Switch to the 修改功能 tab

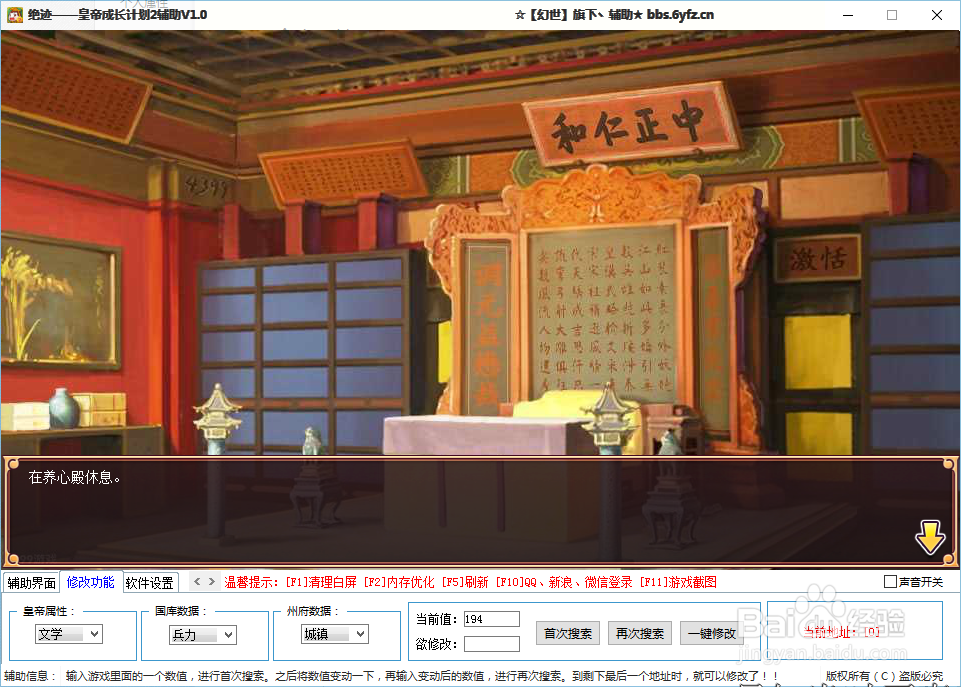pyautogui.click(x=91, y=580)
